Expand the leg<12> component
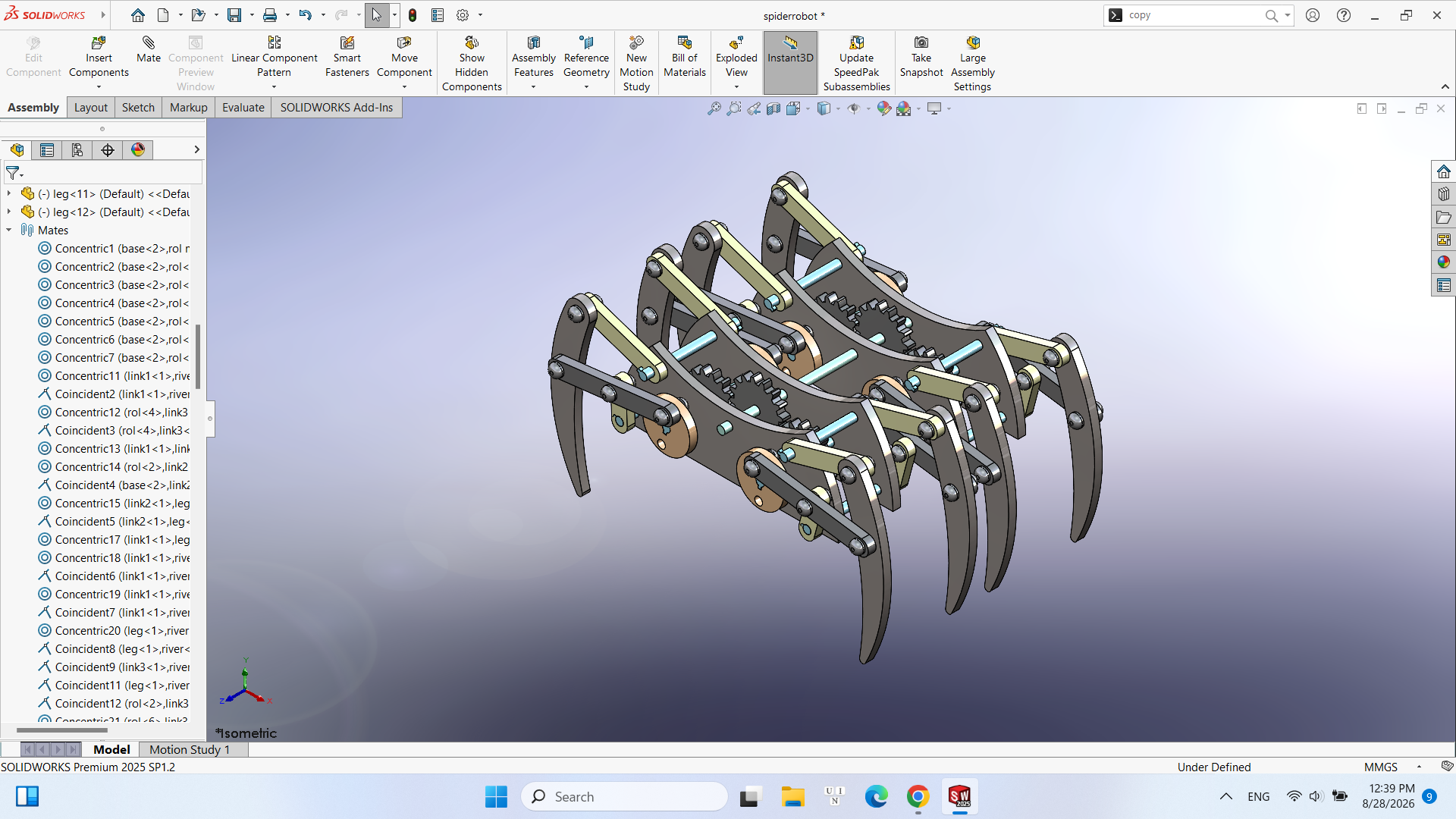 pyautogui.click(x=9, y=212)
